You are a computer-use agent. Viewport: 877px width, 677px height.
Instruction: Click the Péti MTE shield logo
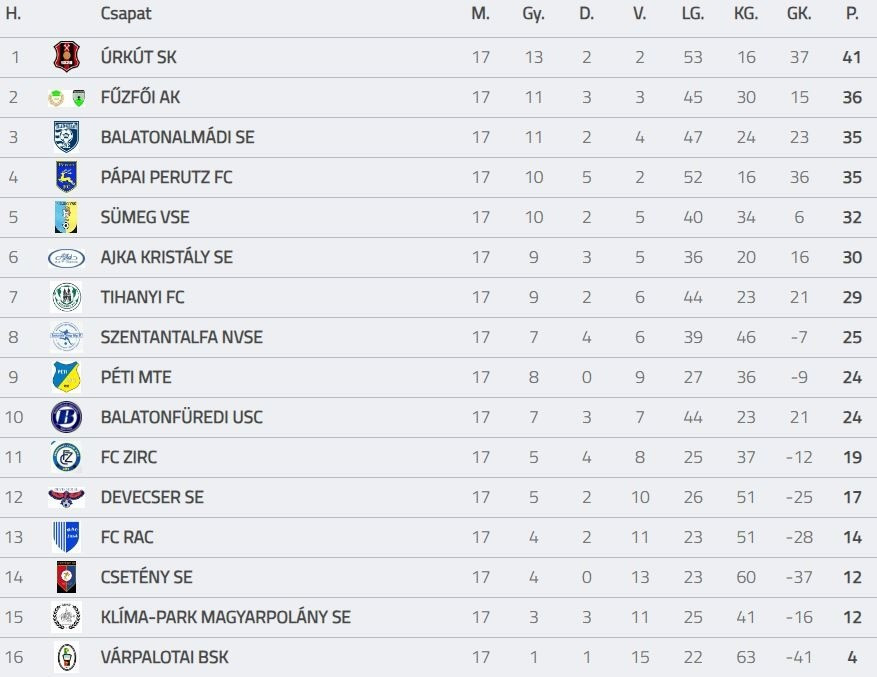tap(66, 377)
